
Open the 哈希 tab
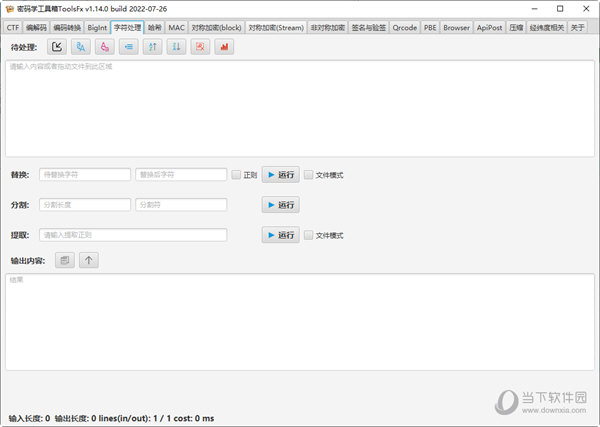[x=155, y=28]
